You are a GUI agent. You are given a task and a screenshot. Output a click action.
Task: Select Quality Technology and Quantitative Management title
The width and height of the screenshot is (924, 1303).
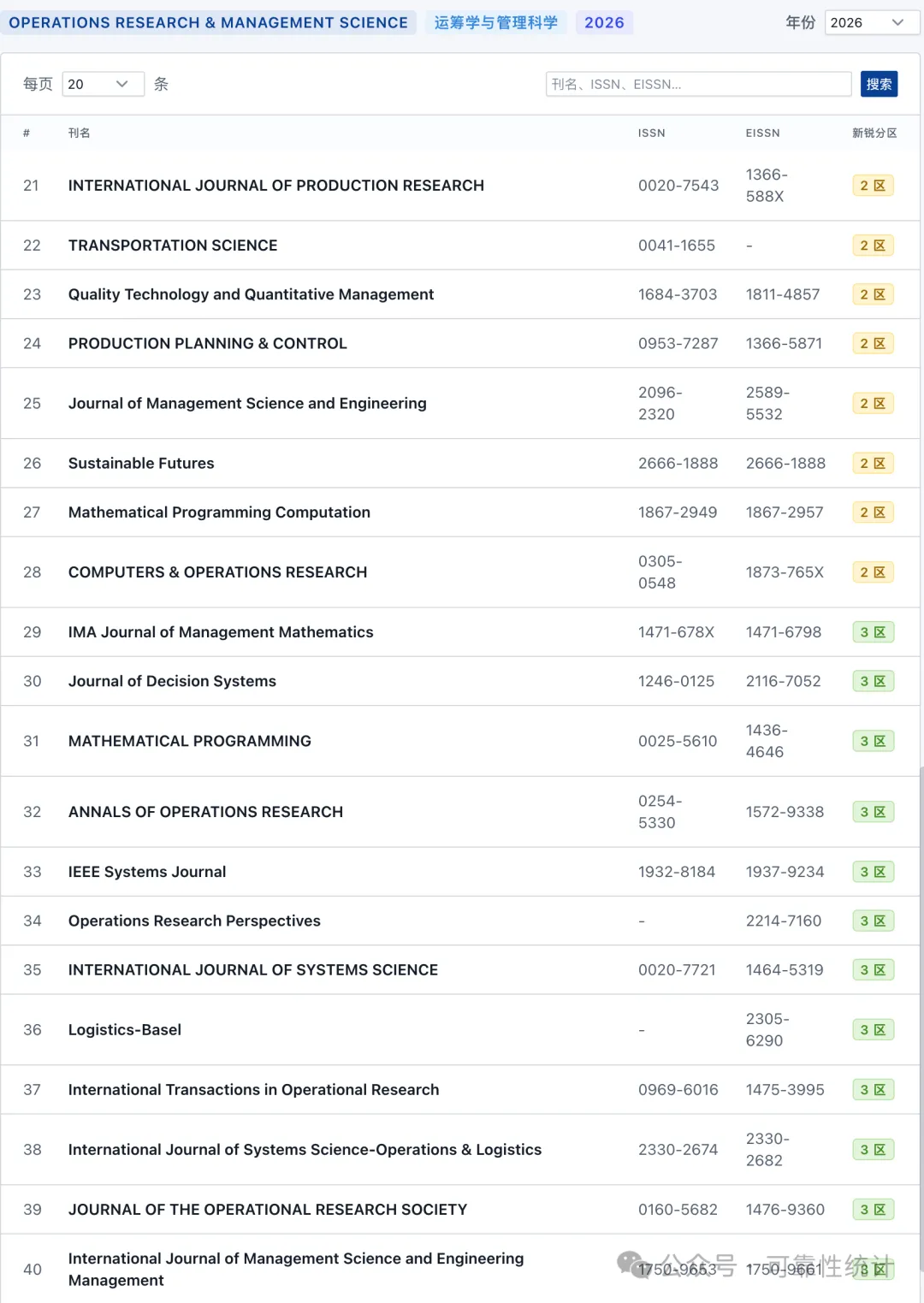[251, 294]
